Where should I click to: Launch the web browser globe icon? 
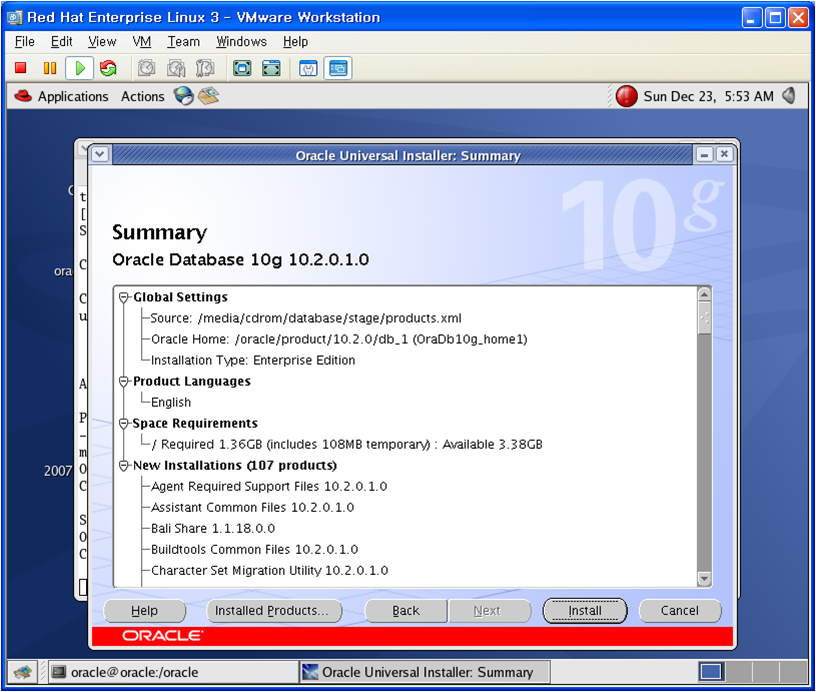183,96
